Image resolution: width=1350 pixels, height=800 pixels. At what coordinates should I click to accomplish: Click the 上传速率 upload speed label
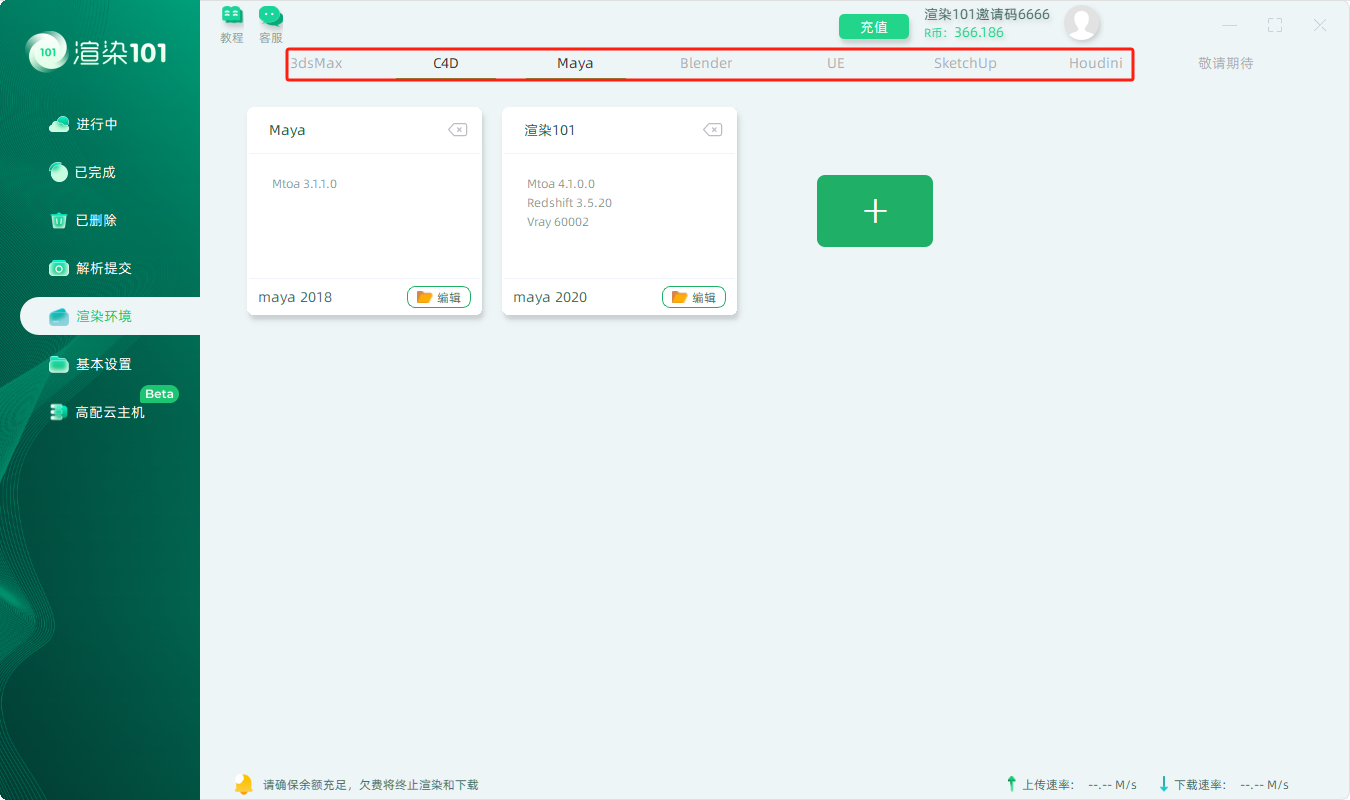coord(1049,785)
